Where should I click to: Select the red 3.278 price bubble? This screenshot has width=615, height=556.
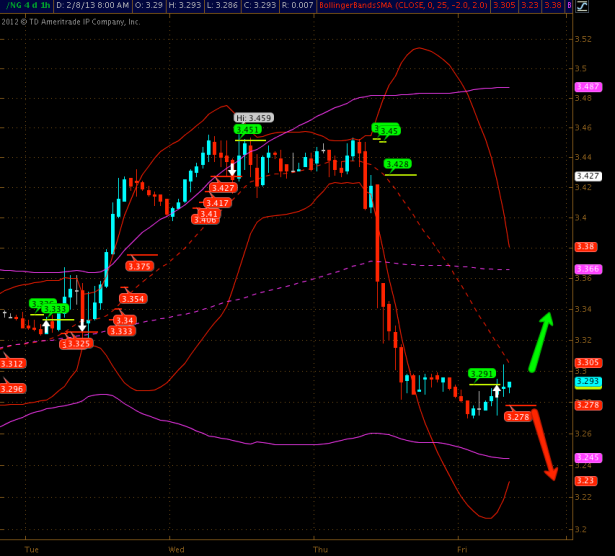tap(518, 416)
